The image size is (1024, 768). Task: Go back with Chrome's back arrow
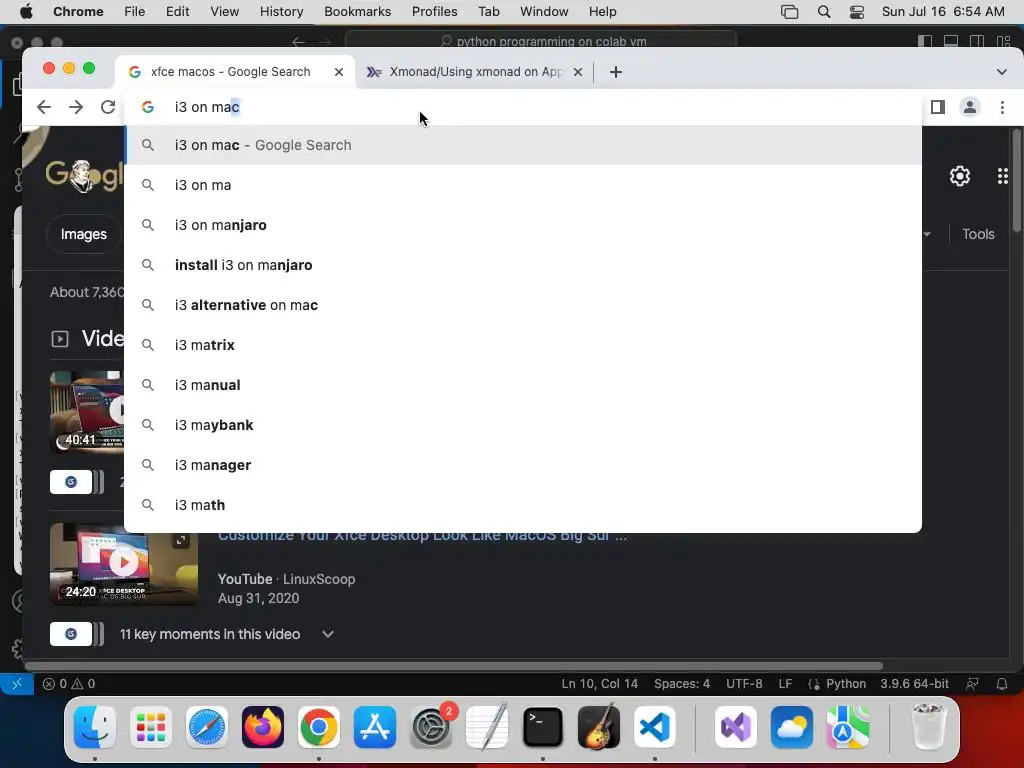(44, 107)
